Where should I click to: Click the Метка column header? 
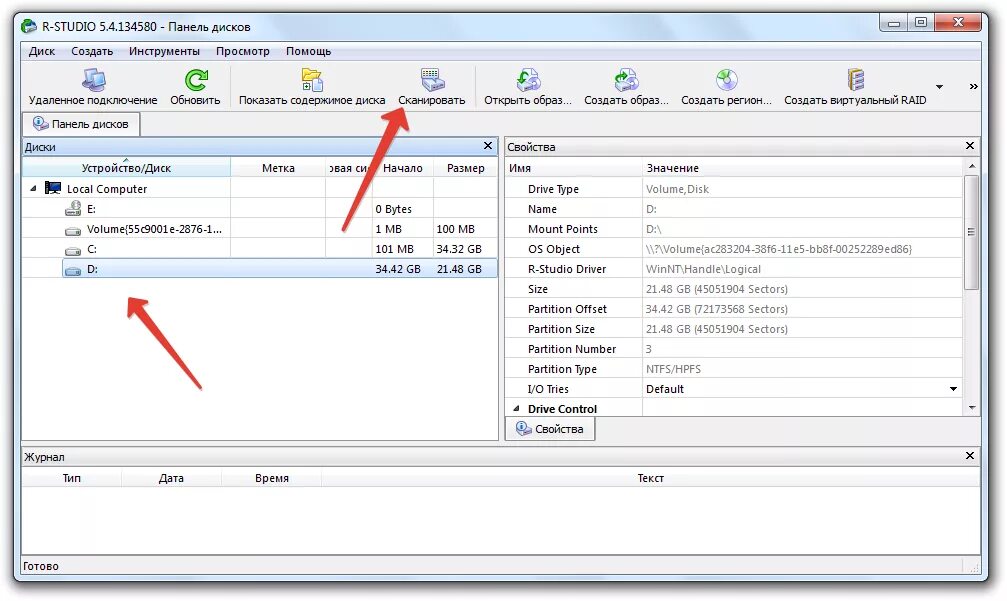point(278,168)
